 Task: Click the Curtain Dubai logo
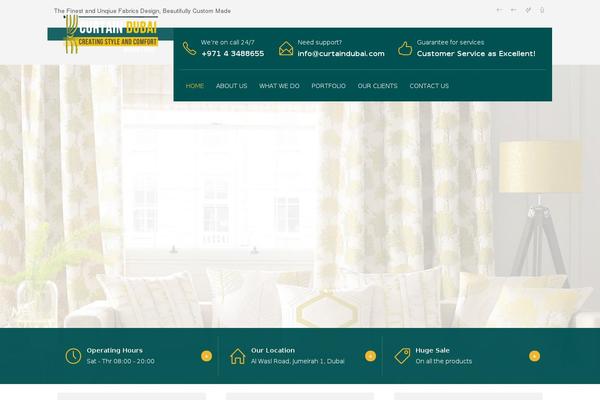pos(111,34)
